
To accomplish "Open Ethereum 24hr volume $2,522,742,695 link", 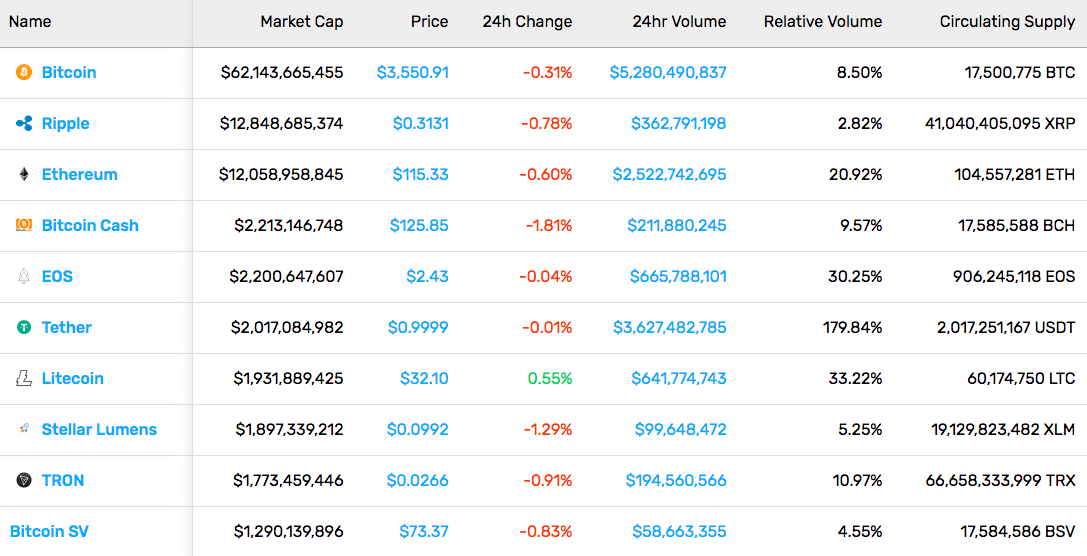I will click(669, 174).
